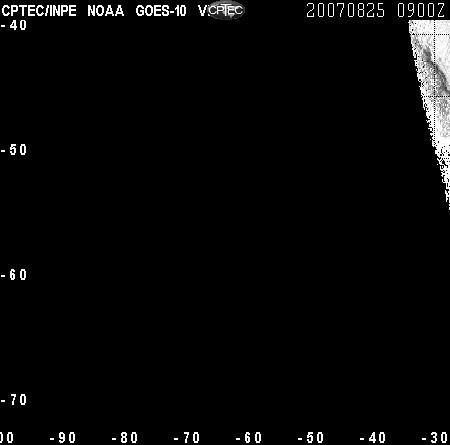Viewport: 450px width, 445px height.
Task: Select the -40 latitude label on the left
Action: pyautogui.click(x=14, y=25)
